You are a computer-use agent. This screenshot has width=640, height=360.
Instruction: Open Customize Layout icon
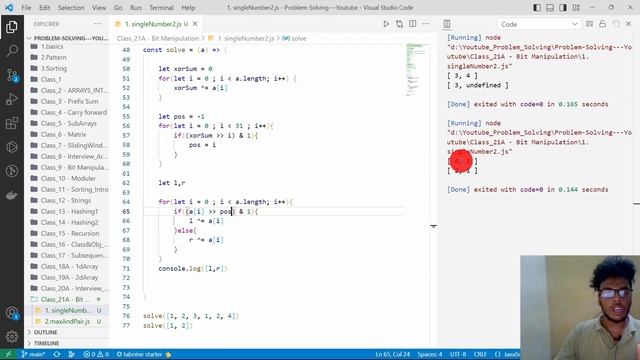coord(576,8)
